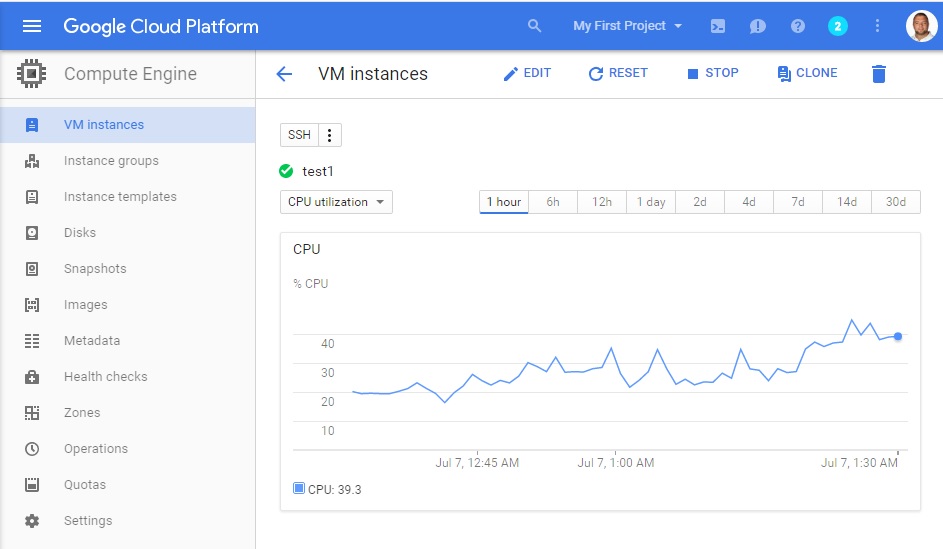Click the Zones sidebar icon

[32, 413]
